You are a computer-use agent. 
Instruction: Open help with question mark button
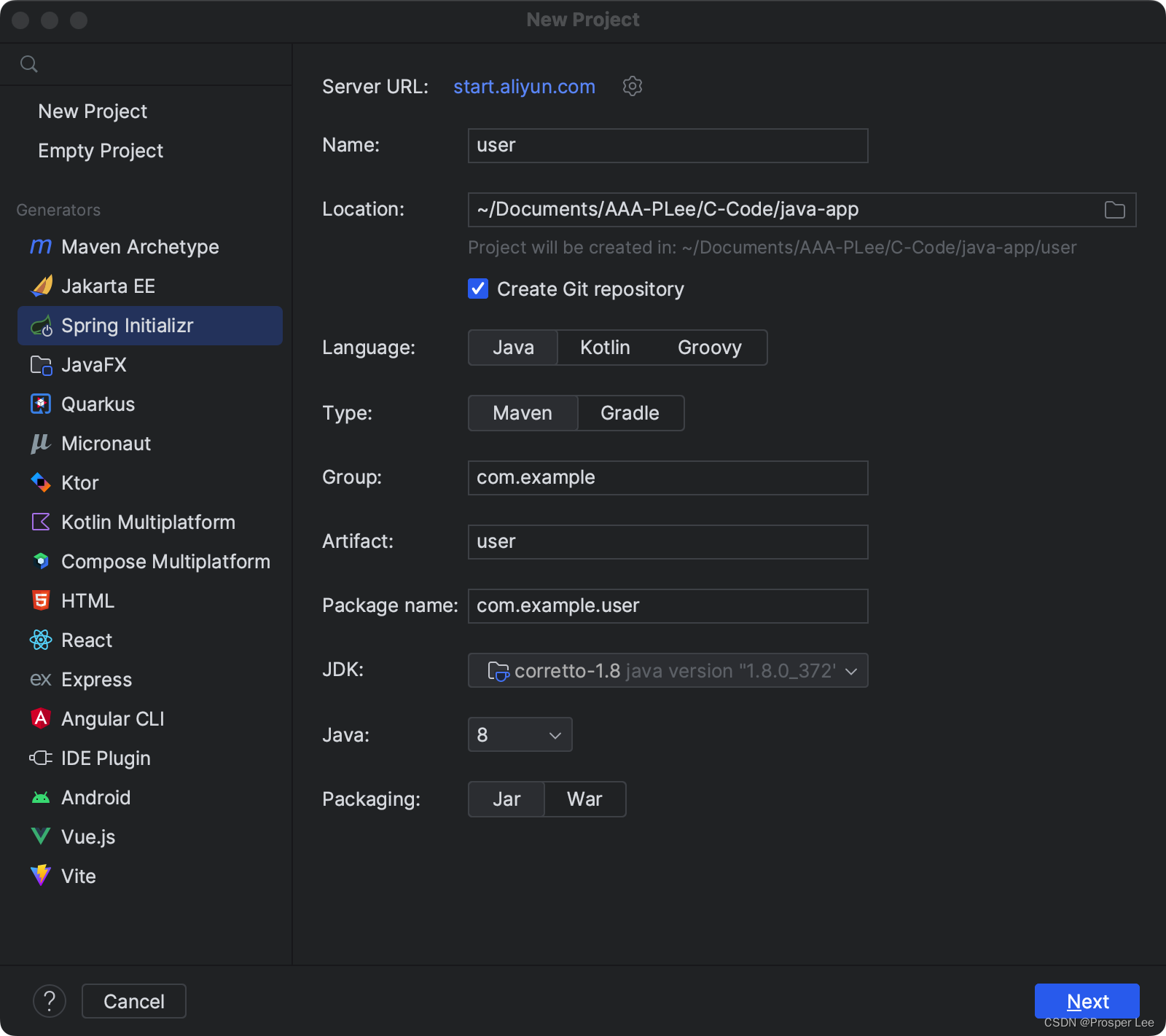pos(50,1001)
